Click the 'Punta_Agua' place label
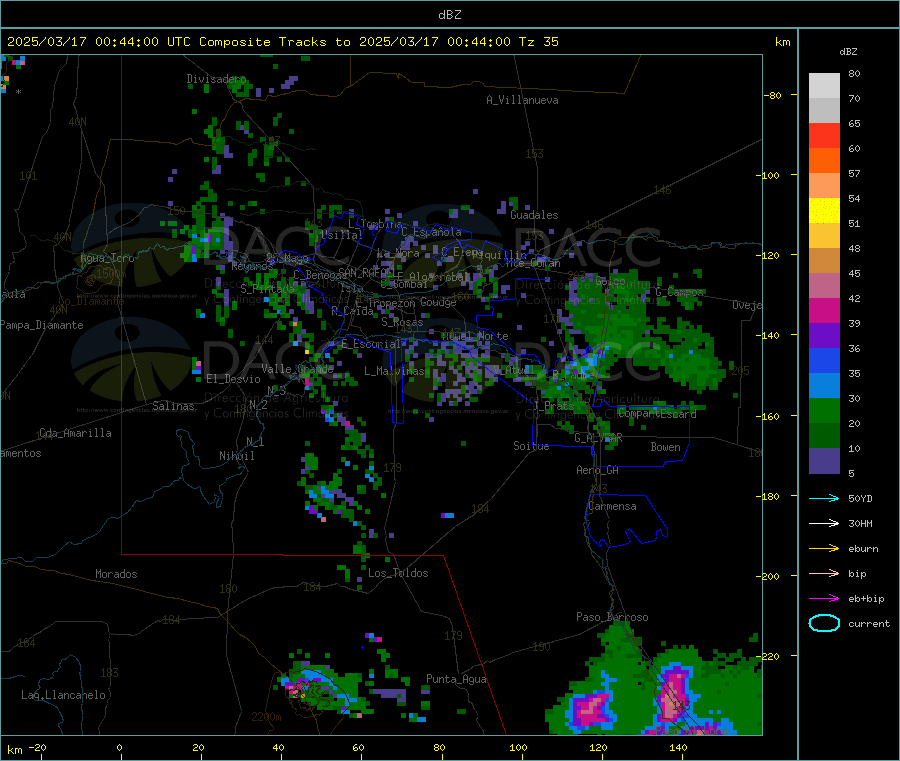 (456, 679)
